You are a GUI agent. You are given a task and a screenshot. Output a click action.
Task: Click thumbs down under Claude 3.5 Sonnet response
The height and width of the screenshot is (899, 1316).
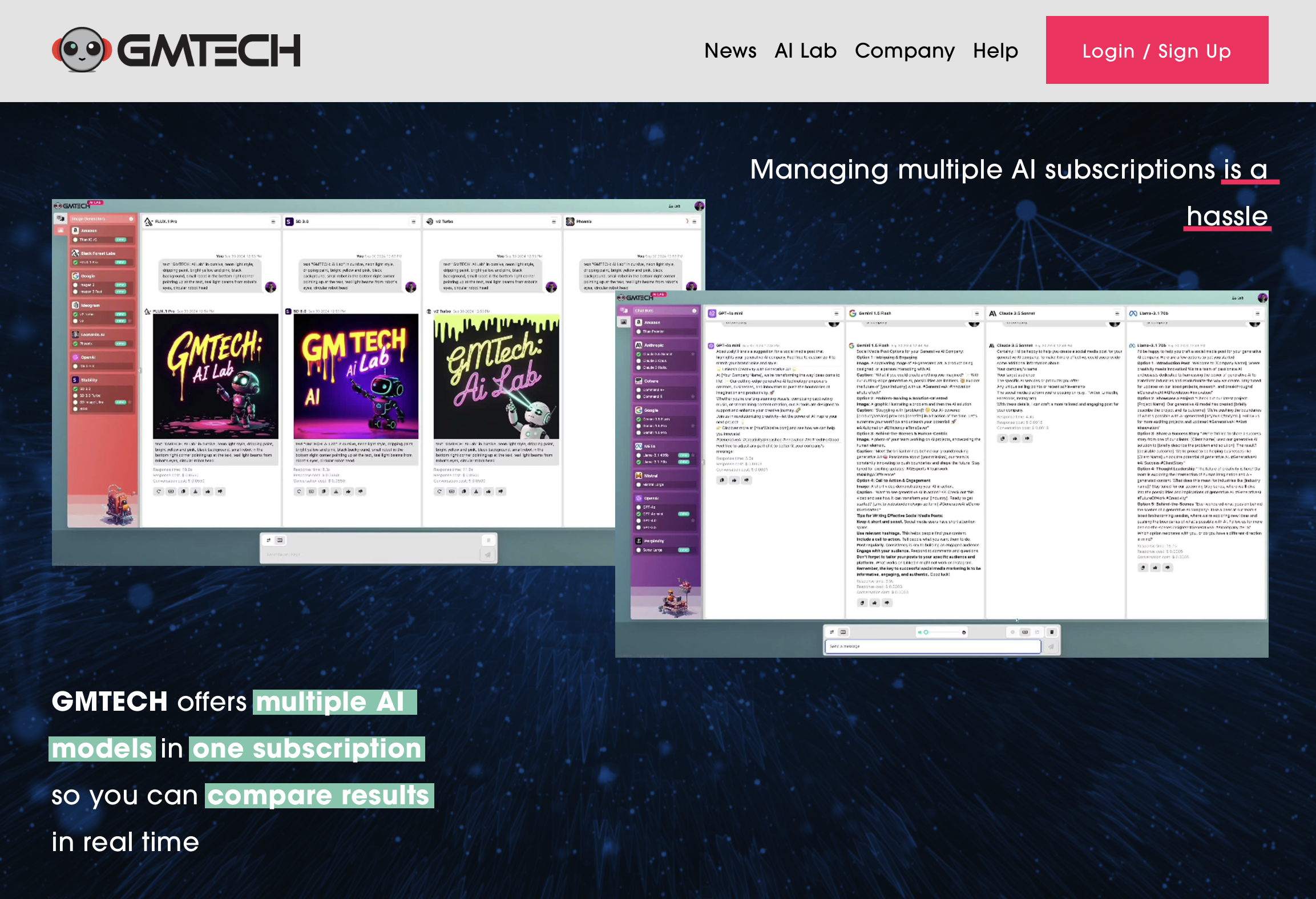pyautogui.click(x=1027, y=439)
